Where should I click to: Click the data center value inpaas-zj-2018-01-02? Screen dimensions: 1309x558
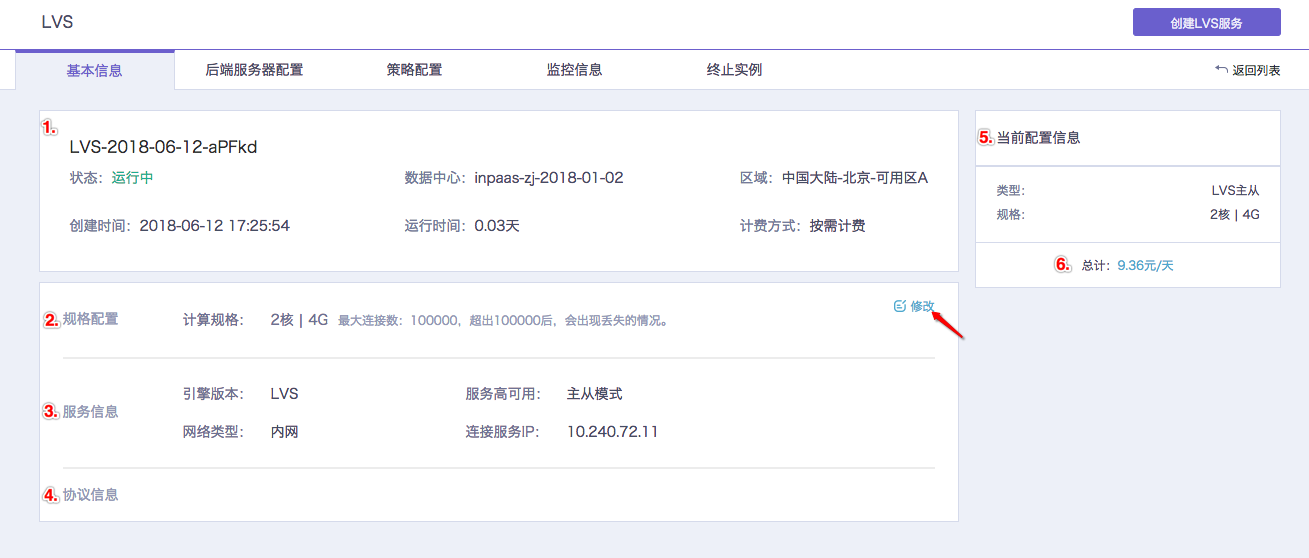549,178
